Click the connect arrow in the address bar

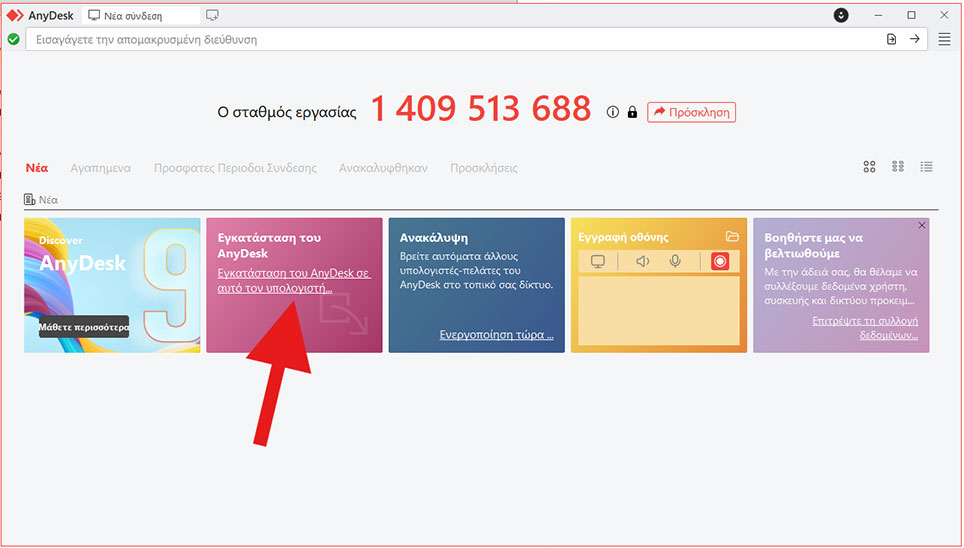(x=914, y=39)
